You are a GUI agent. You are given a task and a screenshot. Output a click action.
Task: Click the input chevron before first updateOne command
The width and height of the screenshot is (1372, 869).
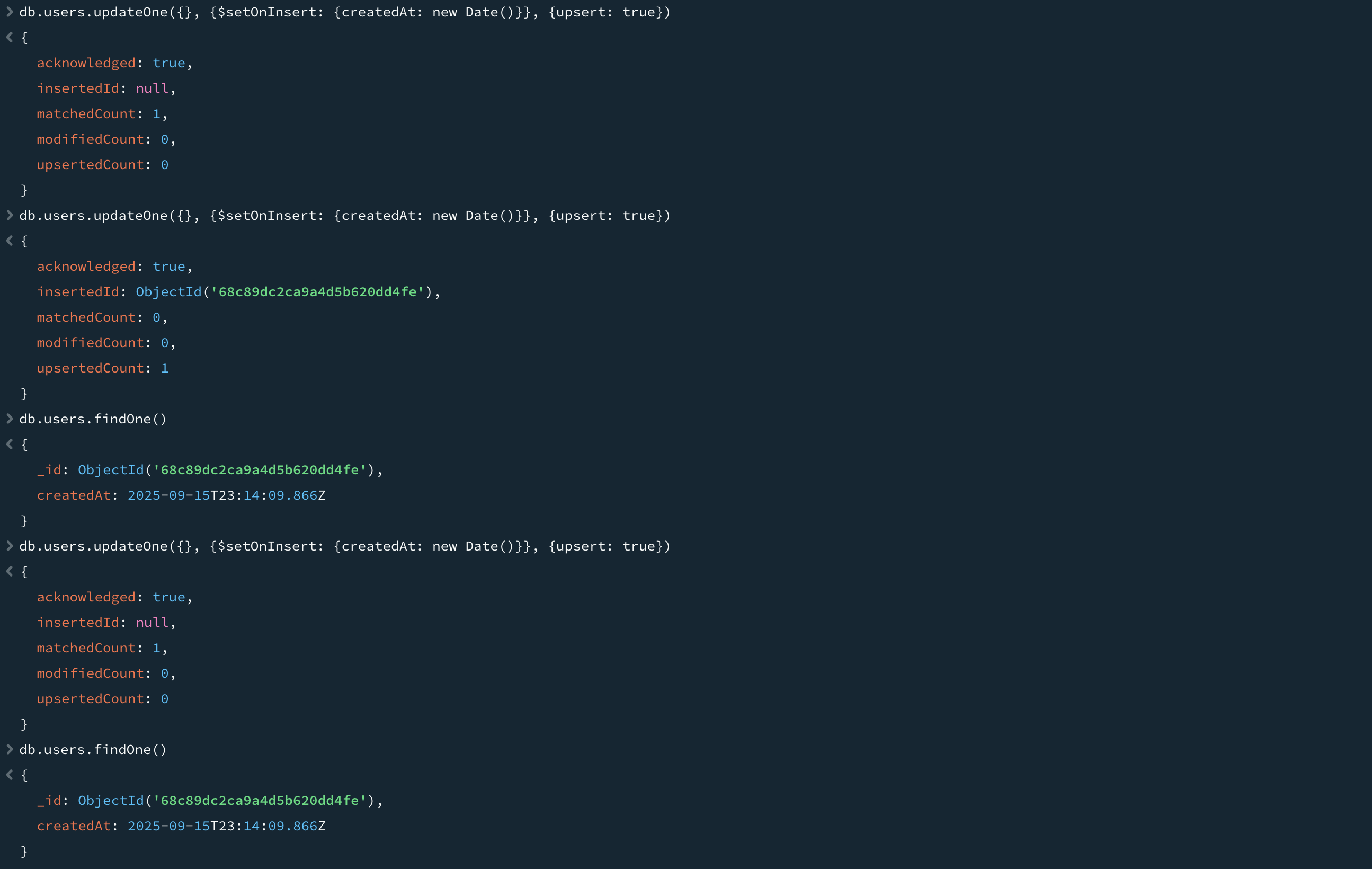pyautogui.click(x=10, y=12)
